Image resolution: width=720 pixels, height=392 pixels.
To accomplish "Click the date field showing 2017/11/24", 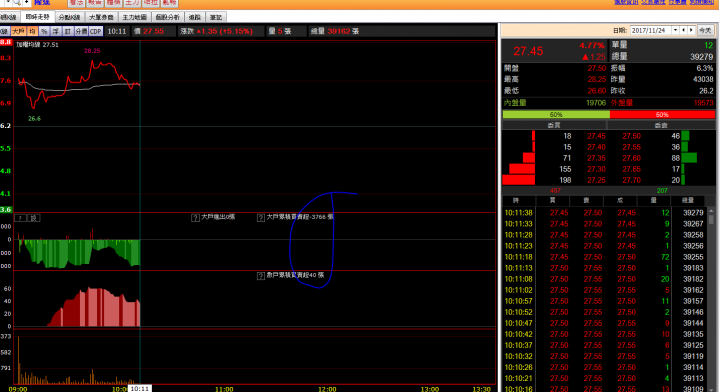I will pos(651,30).
